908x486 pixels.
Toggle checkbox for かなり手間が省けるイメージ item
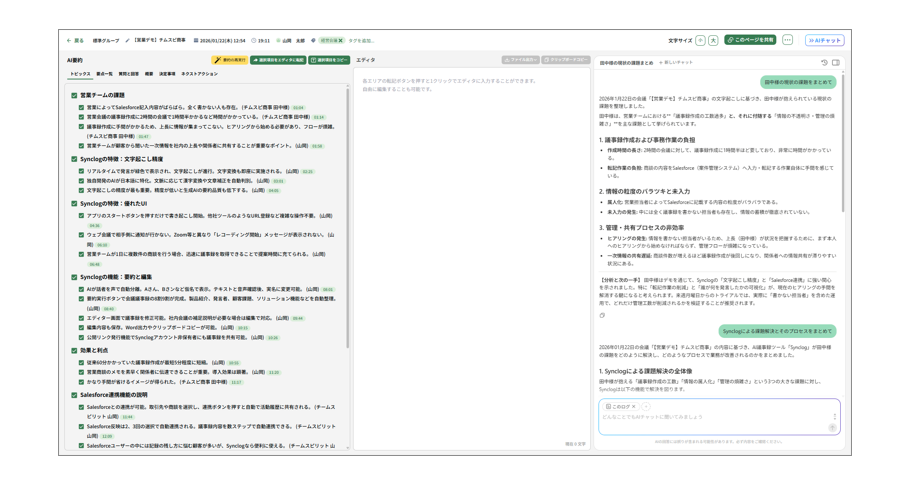[82, 382]
